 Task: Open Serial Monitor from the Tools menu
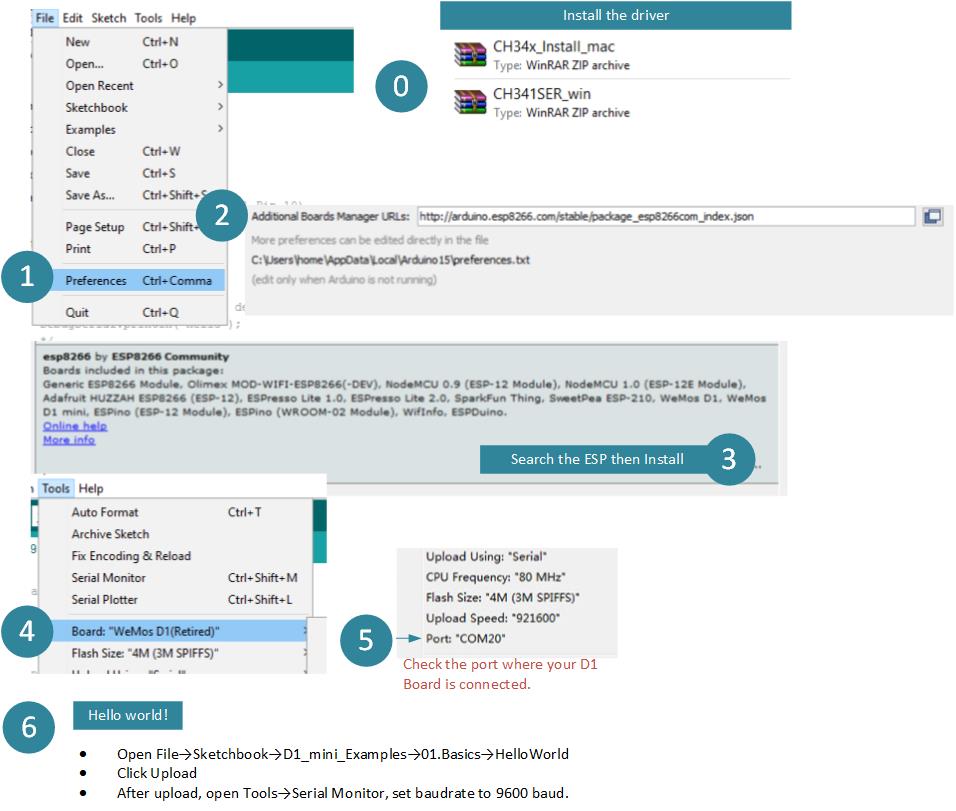pos(176,579)
